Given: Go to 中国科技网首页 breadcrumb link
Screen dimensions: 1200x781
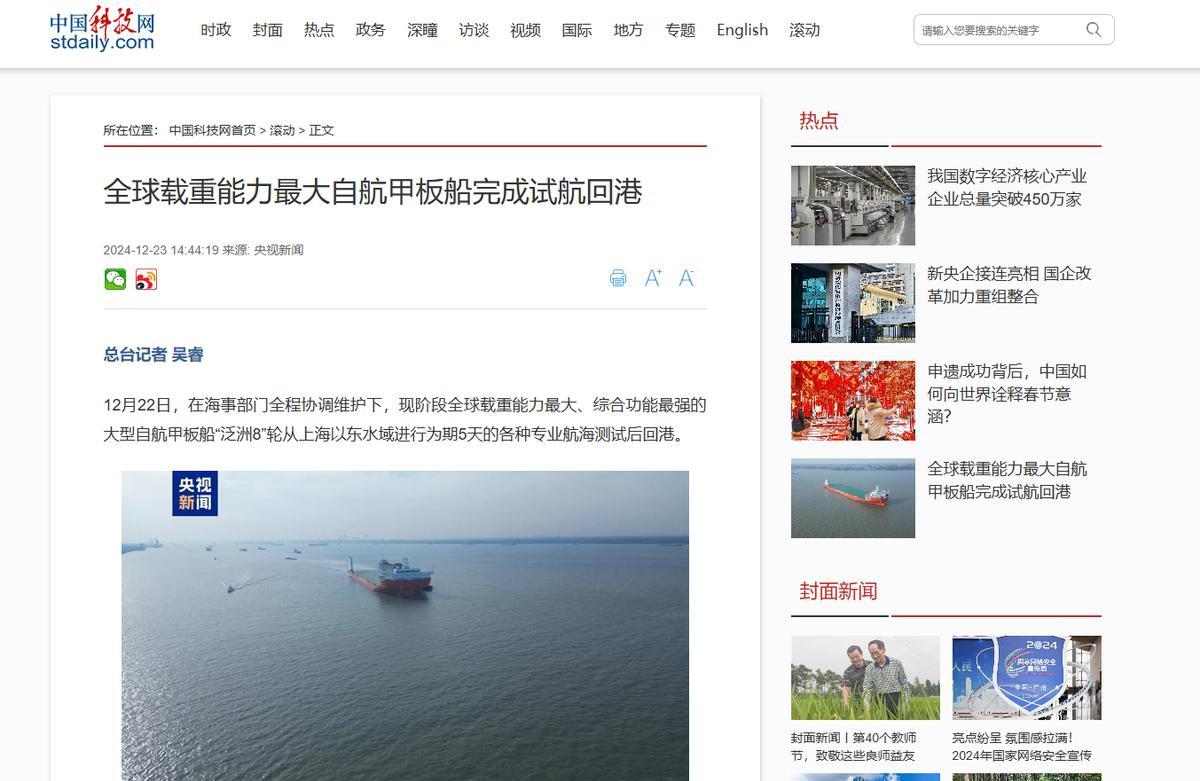Looking at the screenshot, I should 212,130.
